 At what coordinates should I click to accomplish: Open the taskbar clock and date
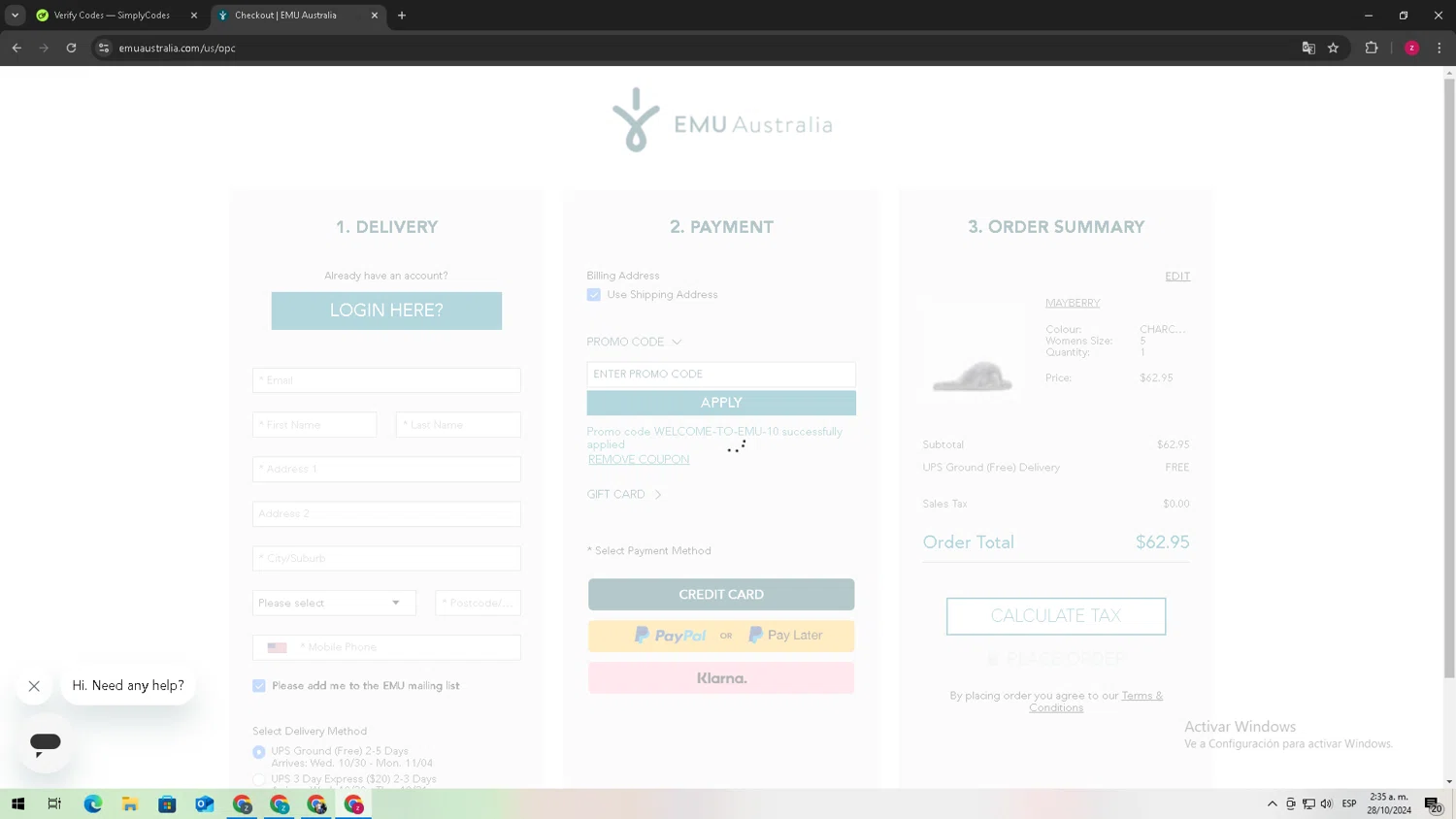click(x=1389, y=803)
